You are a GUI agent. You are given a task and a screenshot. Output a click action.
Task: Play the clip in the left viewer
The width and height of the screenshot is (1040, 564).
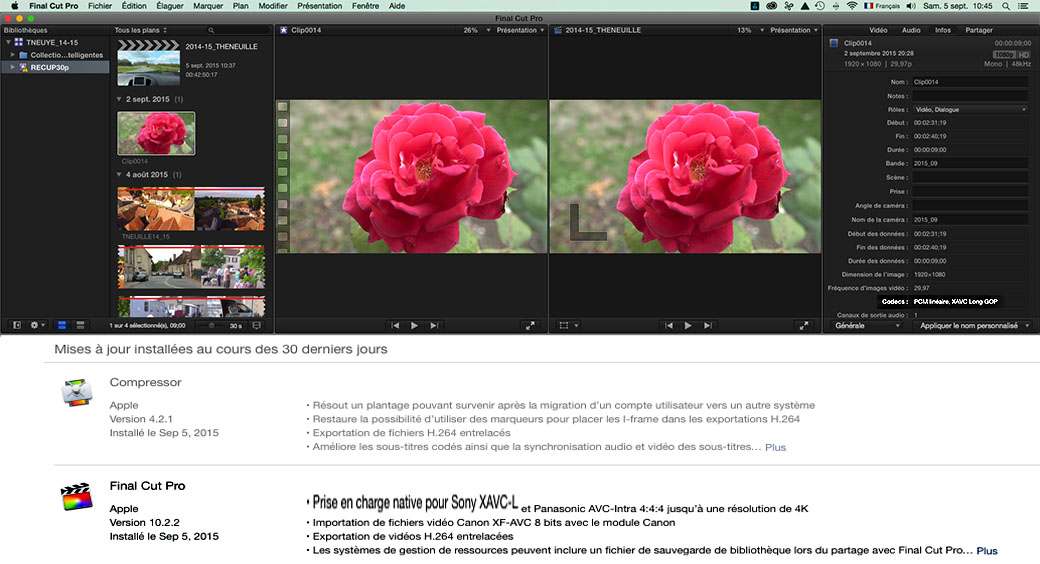click(414, 325)
